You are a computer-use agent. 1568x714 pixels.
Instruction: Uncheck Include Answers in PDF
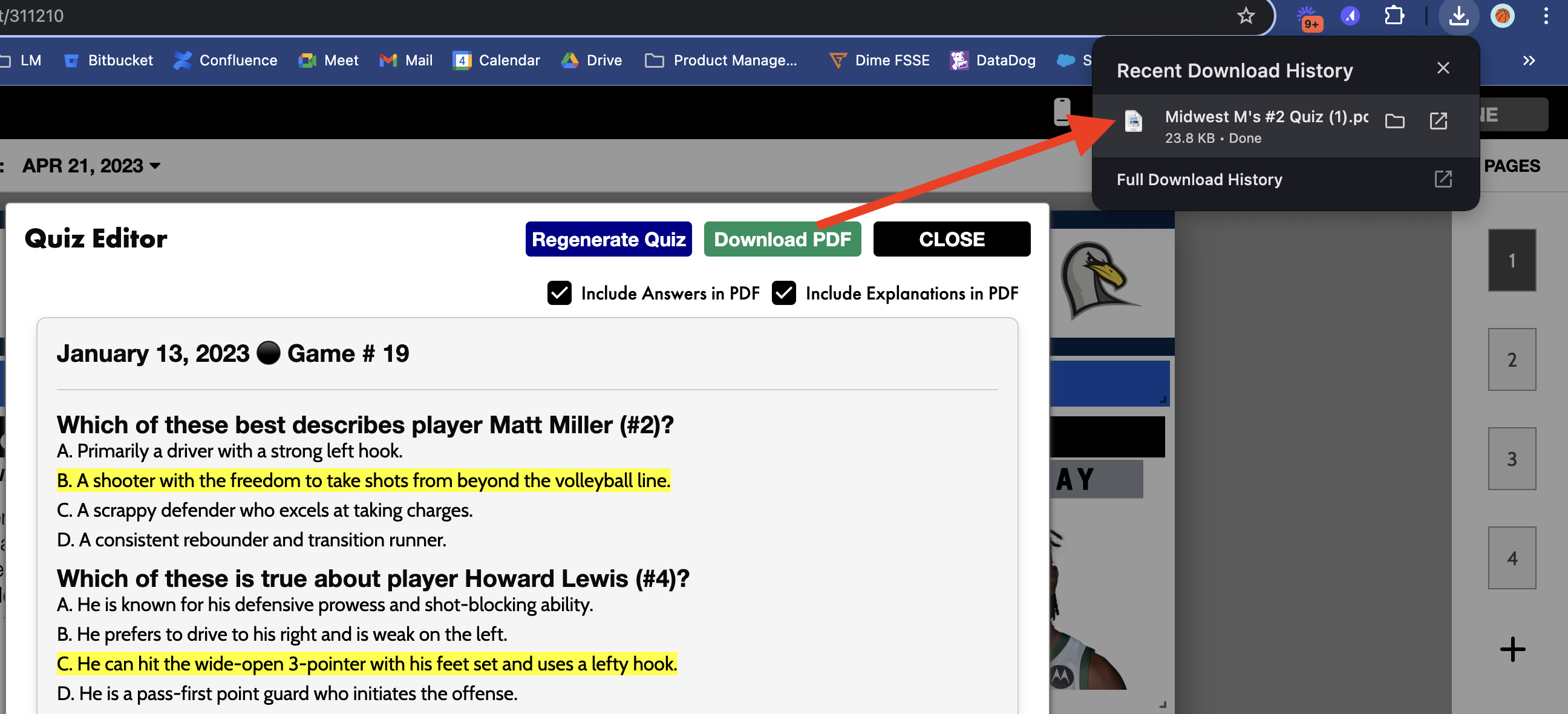click(559, 293)
